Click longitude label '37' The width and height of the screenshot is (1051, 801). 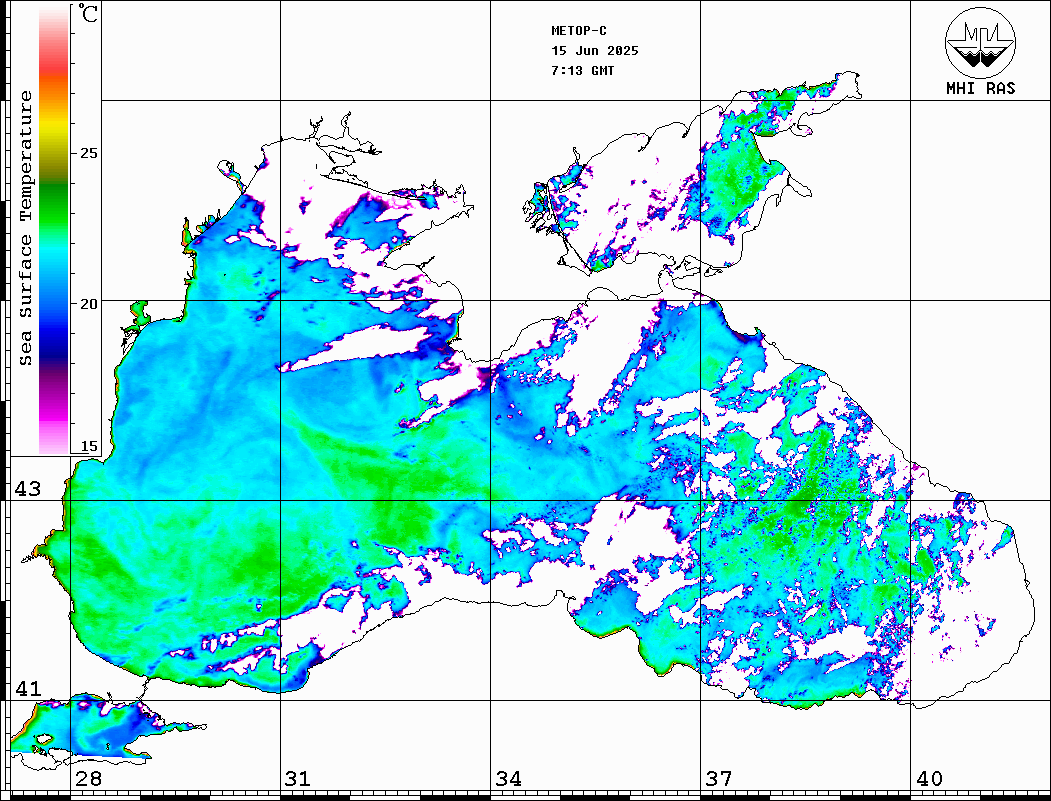pyautogui.click(x=719, y=779)
